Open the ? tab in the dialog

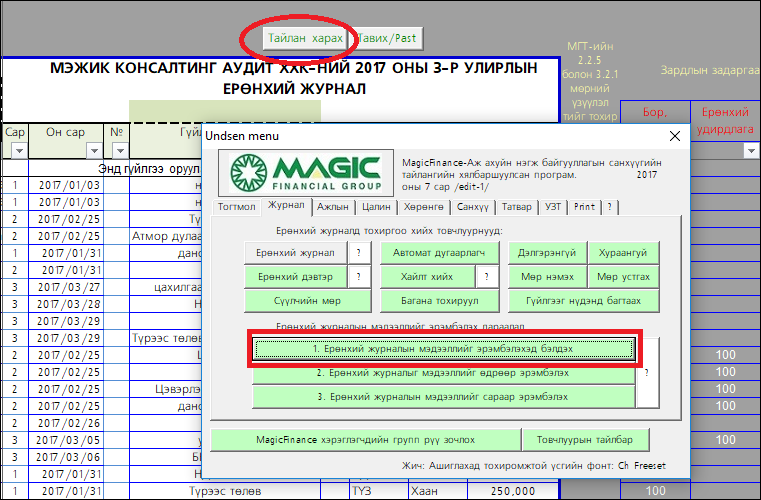click(610, 207)
